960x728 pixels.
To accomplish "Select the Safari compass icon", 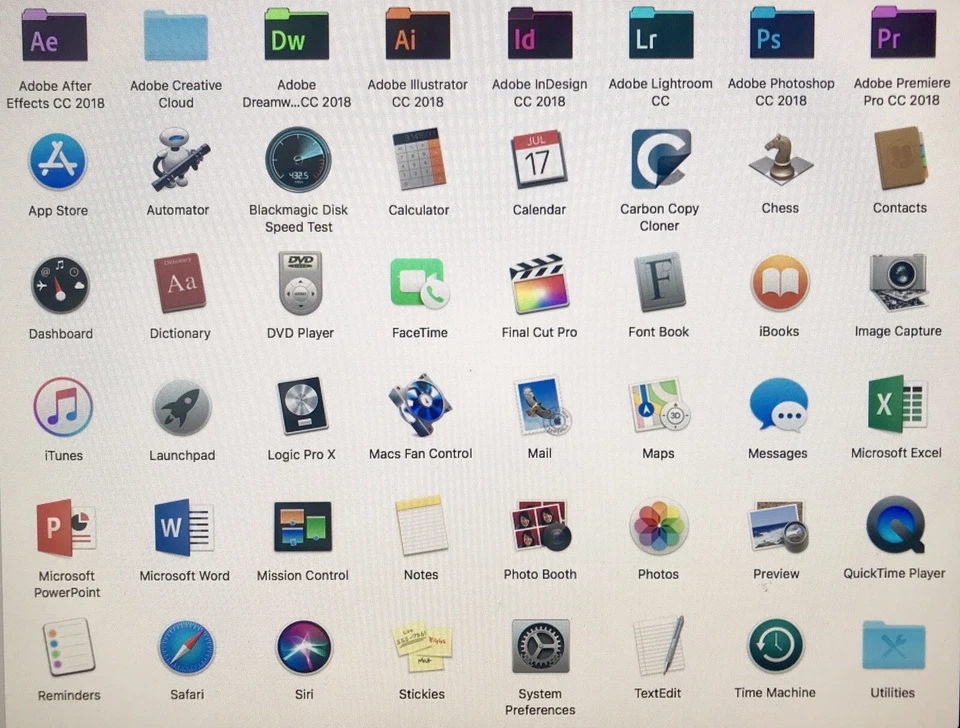I will point(187,647).
